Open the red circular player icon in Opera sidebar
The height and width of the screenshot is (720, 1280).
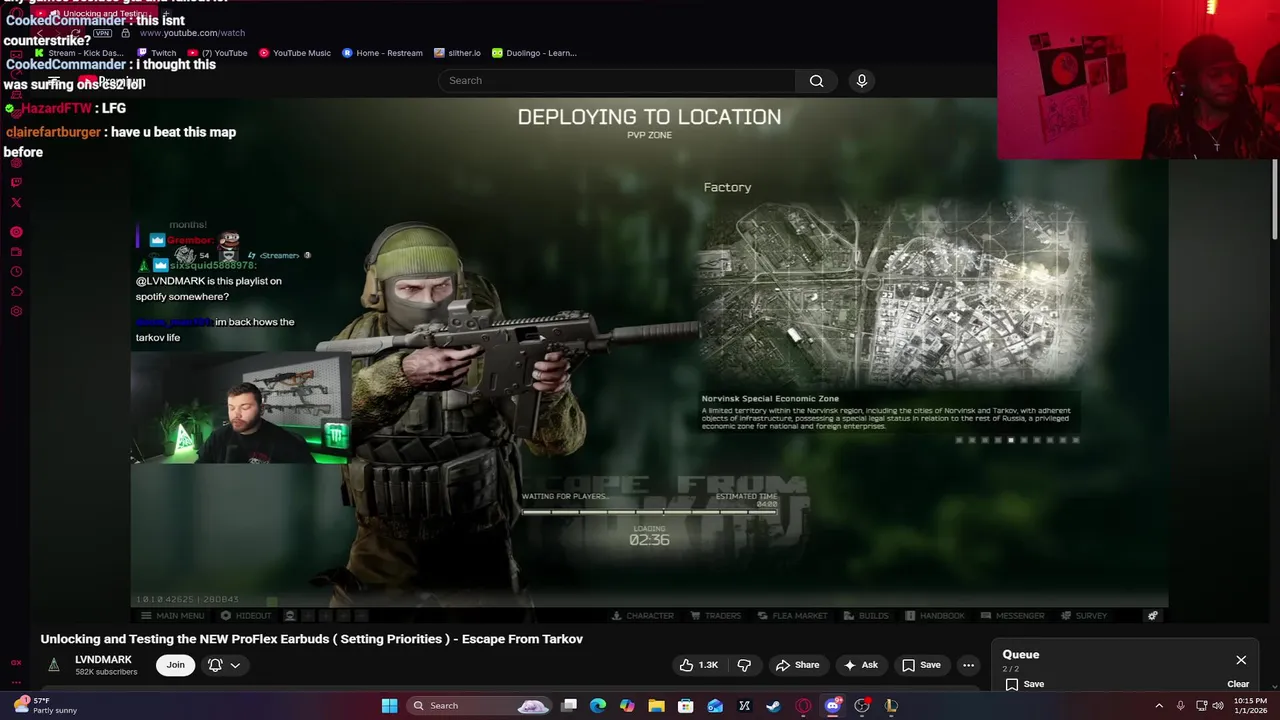tap(16, 232)
